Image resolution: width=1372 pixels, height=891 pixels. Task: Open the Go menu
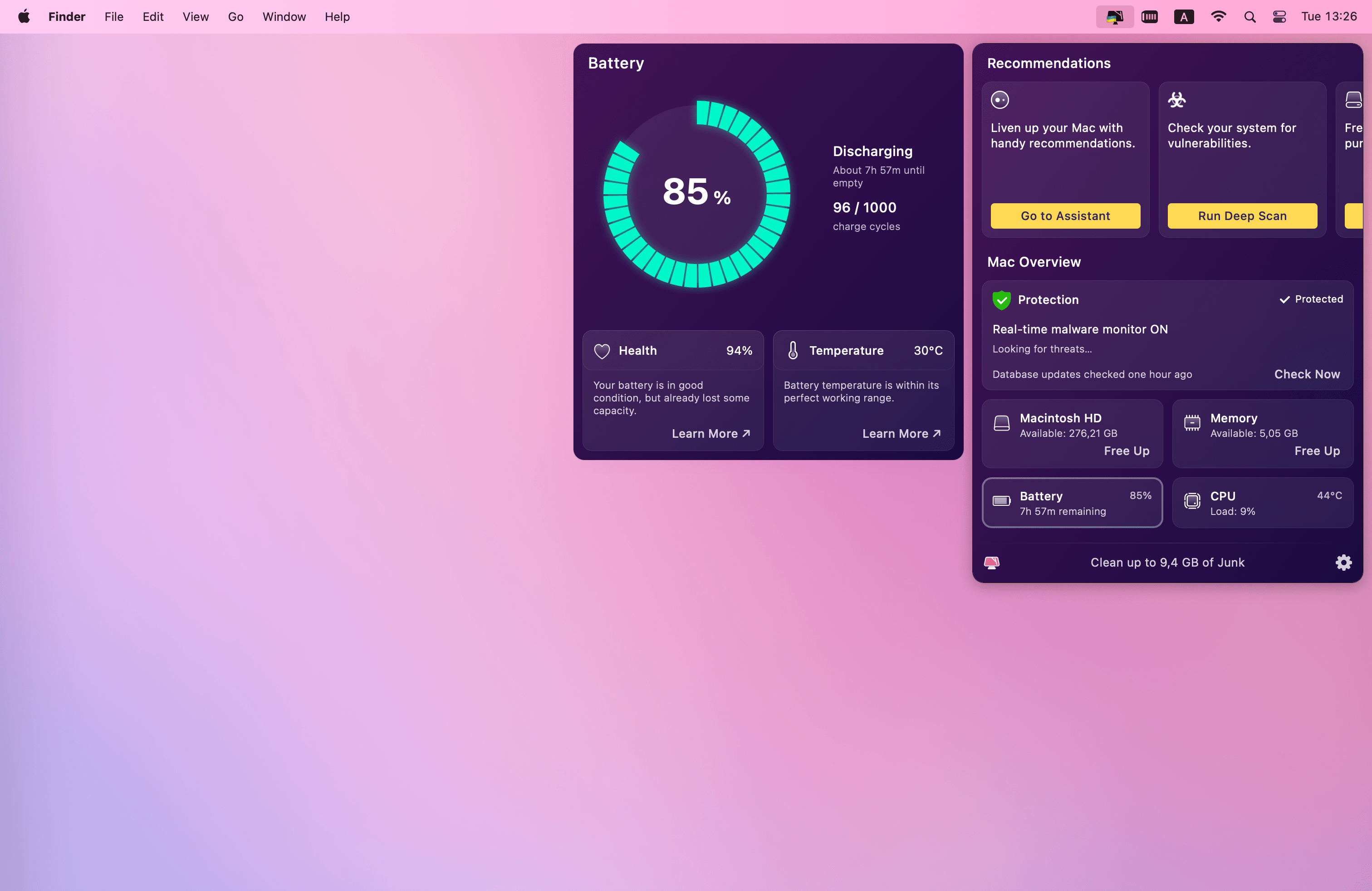pyautogui.click(x=235, y=17)
